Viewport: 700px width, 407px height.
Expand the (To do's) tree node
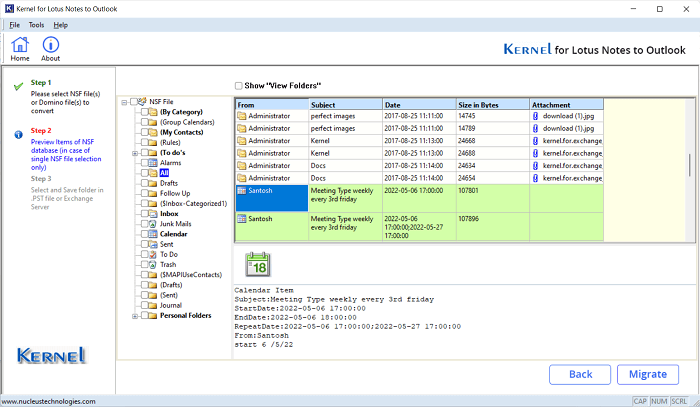point(135,153)
